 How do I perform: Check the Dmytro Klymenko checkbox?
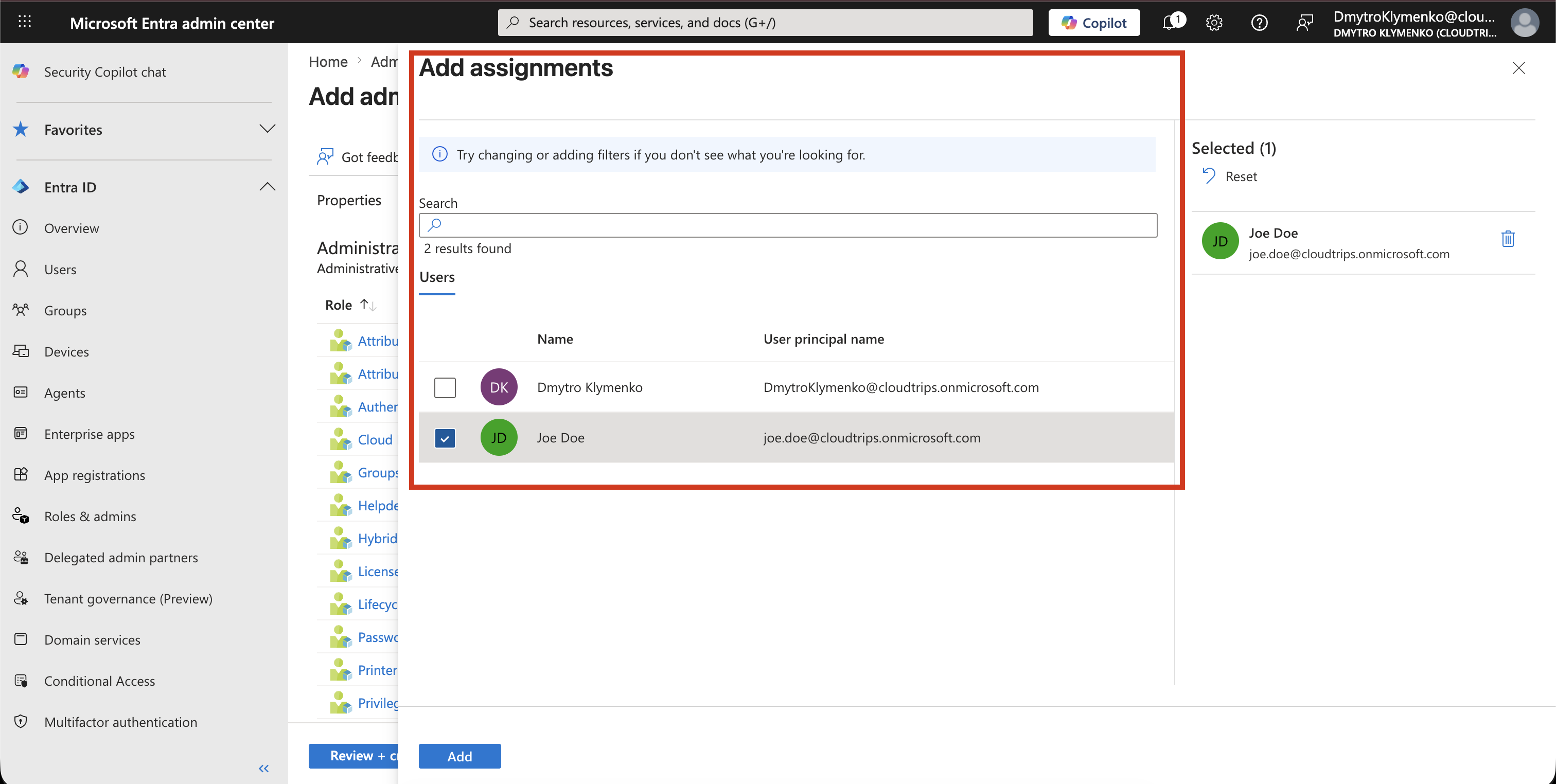445,387
